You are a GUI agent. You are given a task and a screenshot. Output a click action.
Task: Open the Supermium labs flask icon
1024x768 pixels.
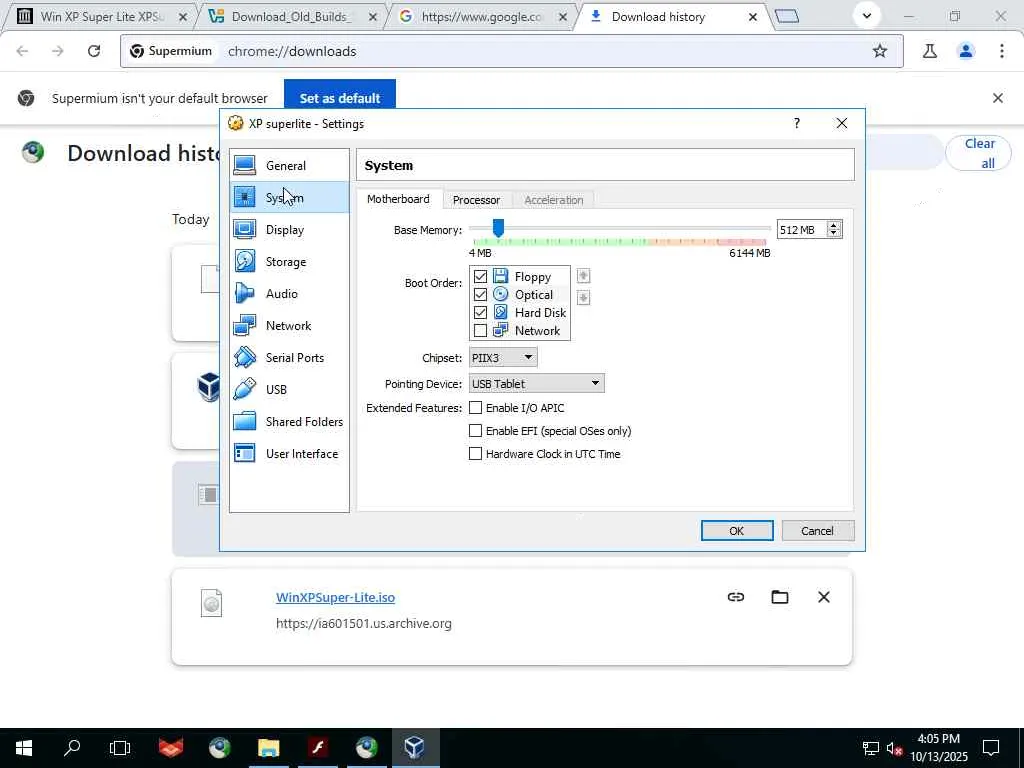click(929, 51)
